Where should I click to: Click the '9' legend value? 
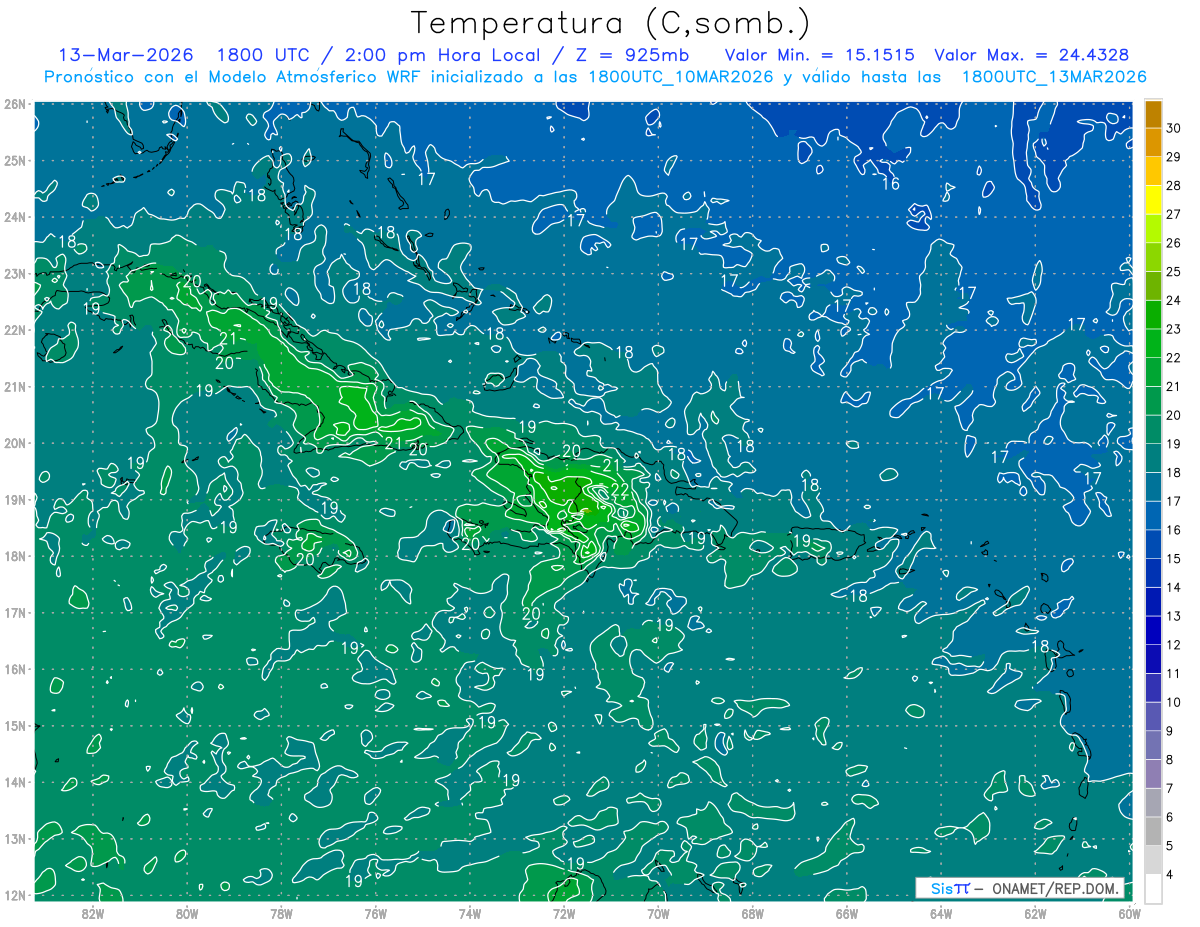point(1171,731)
